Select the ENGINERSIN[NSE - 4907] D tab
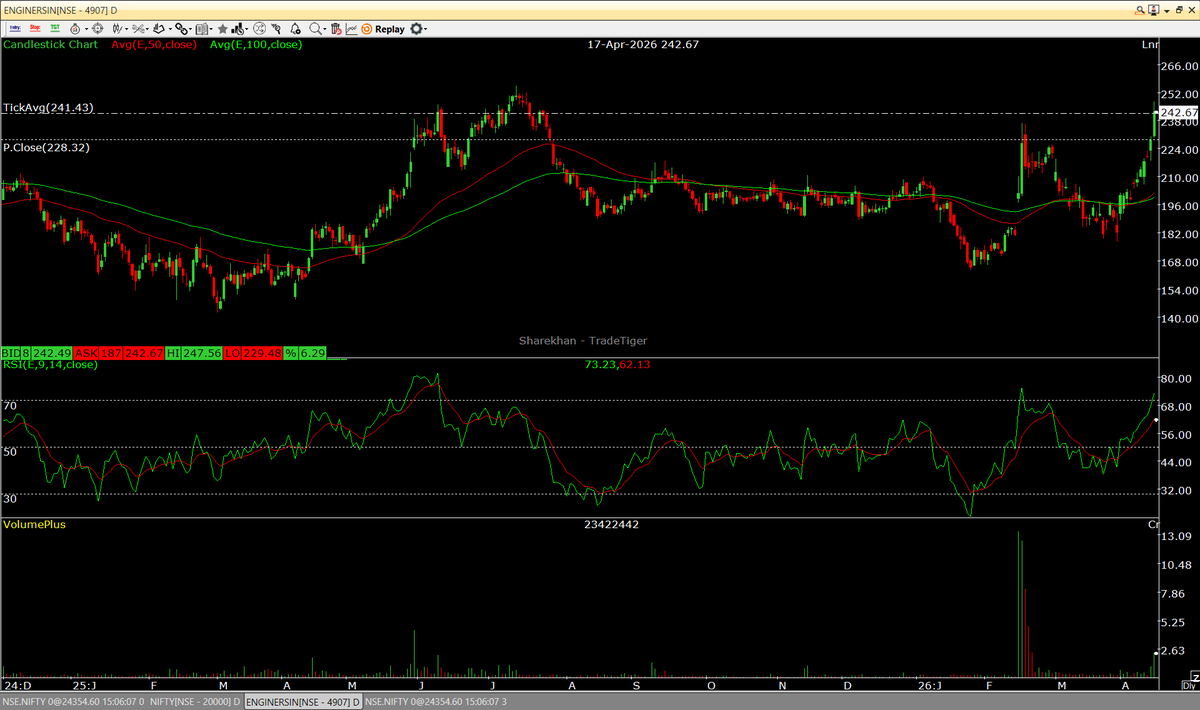Image resolution: width=1200 pixels, height=710 pixels. tap(302, 702)
